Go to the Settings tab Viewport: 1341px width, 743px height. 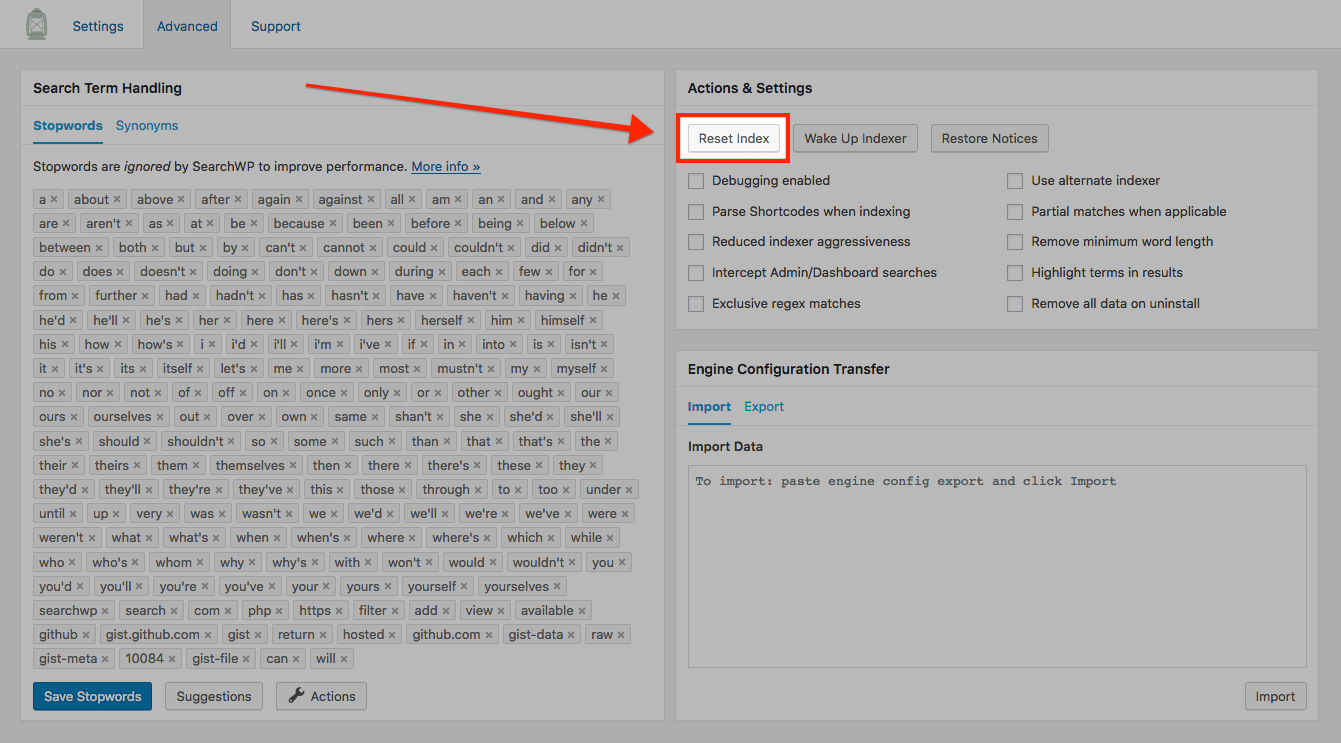click(97, 26)
